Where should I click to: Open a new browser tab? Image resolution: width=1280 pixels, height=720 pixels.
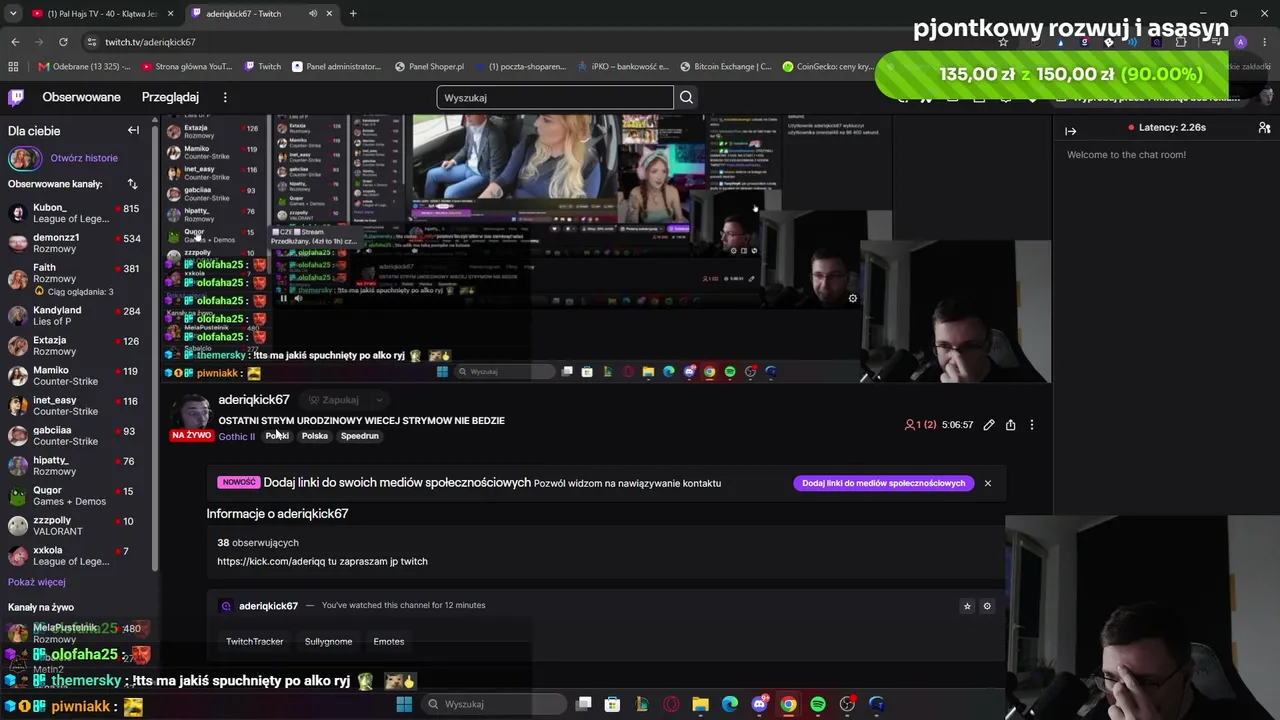[353, 14]
